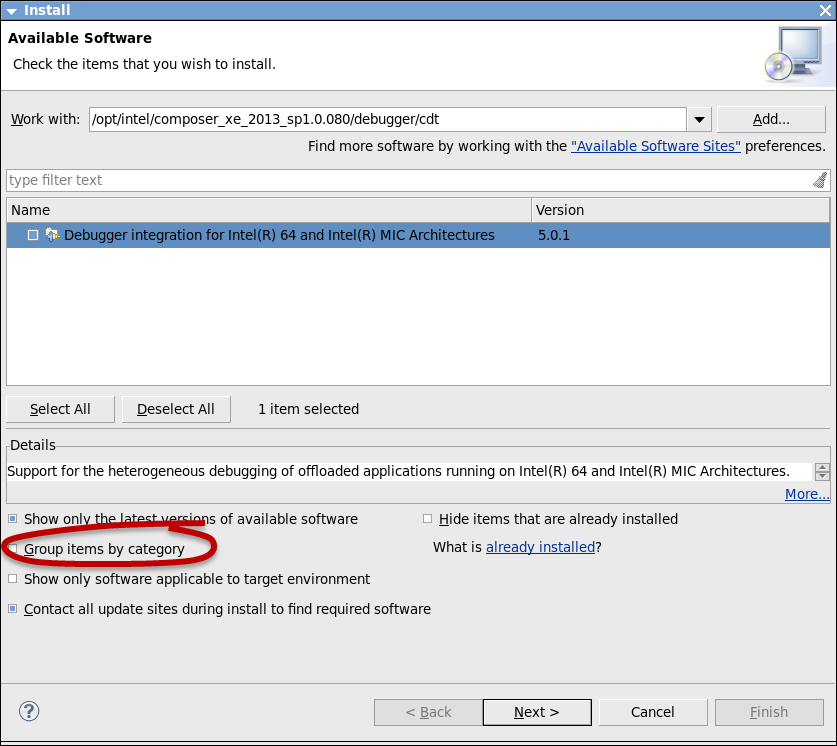Select the Debugger integration for Intel(R) 64 row
This screenshot has height=746, width=837.
coord(418,235)
